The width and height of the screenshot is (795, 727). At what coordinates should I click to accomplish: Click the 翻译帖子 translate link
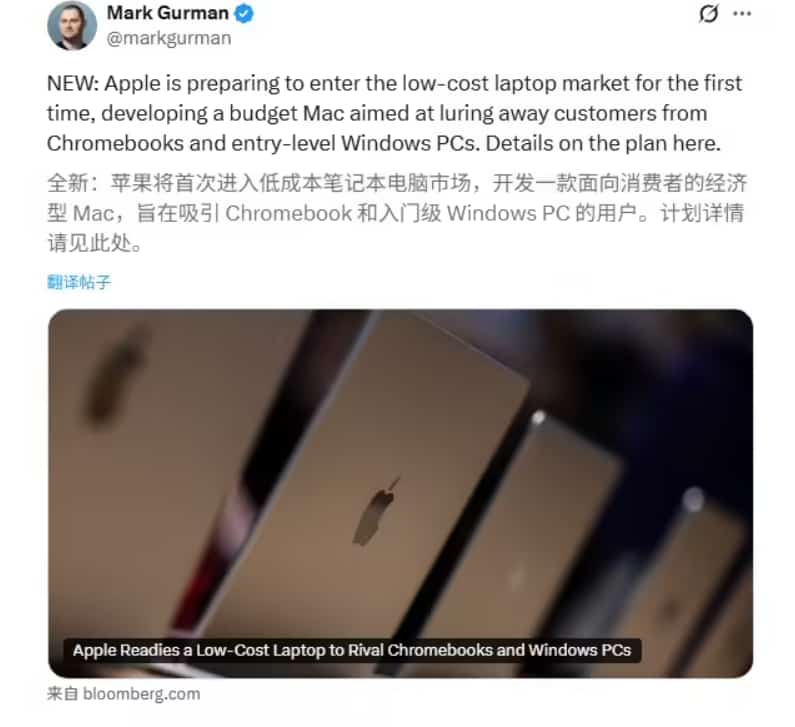pyautogui.click(x=79, y=282)
